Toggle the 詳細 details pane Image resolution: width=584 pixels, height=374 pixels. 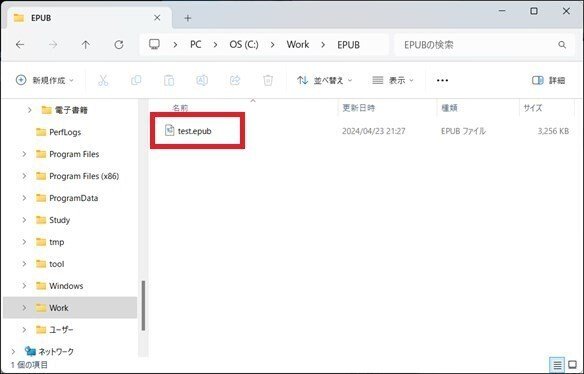click(x=549, y=80)
